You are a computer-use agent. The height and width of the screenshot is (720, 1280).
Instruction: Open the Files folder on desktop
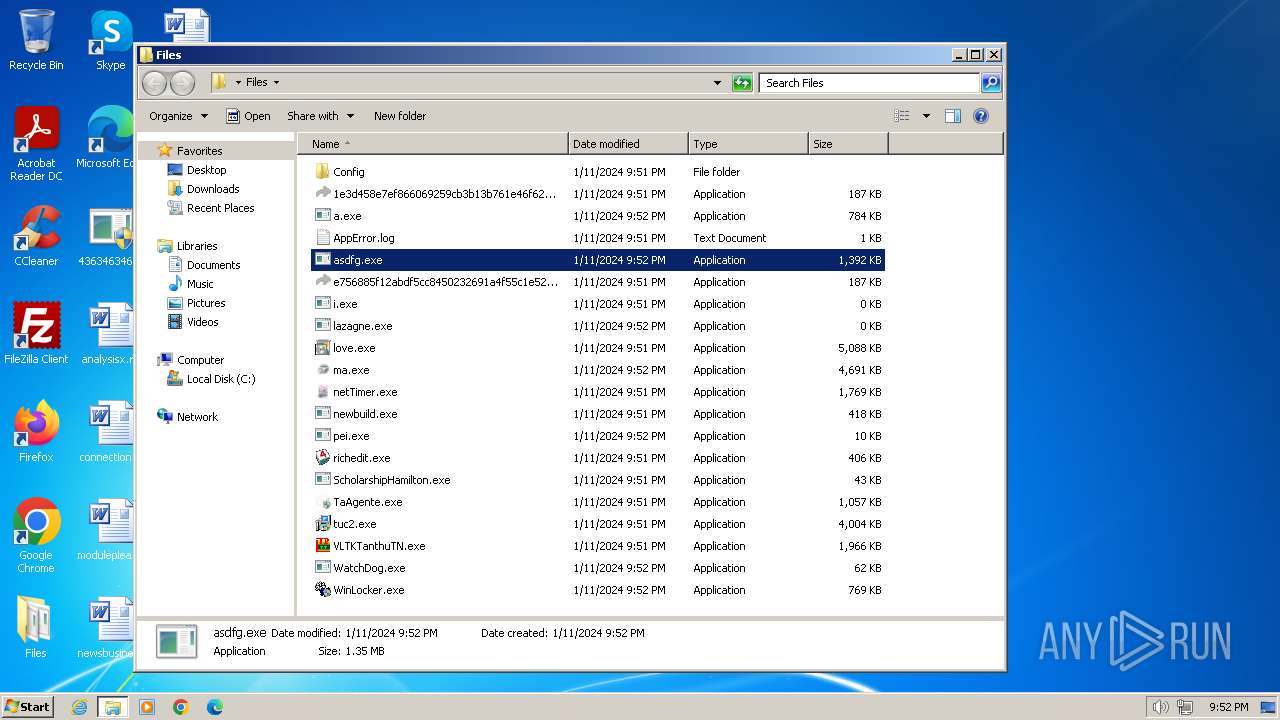pos(36,627)
